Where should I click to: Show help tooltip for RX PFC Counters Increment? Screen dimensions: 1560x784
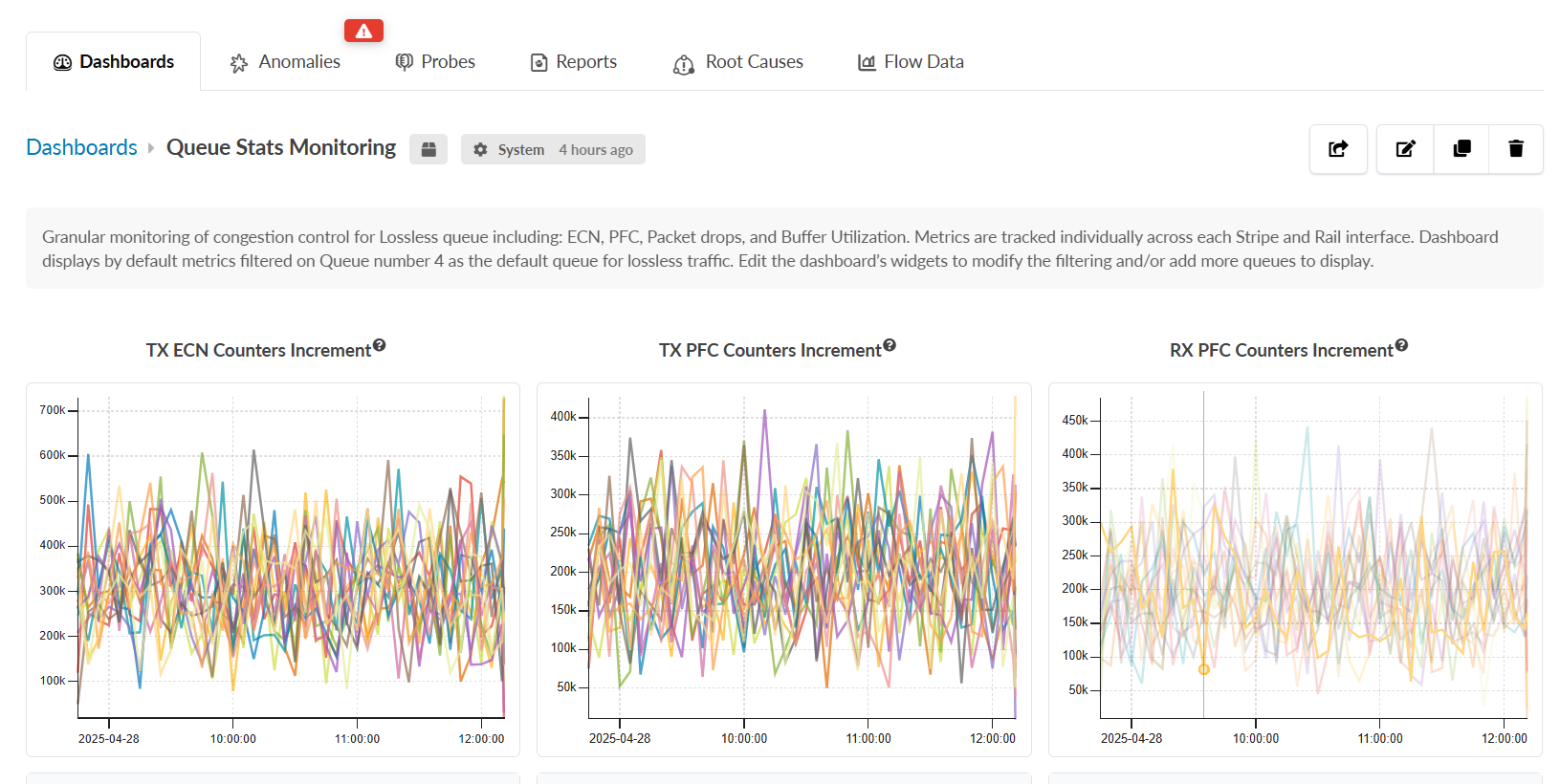coord(1401,345)
